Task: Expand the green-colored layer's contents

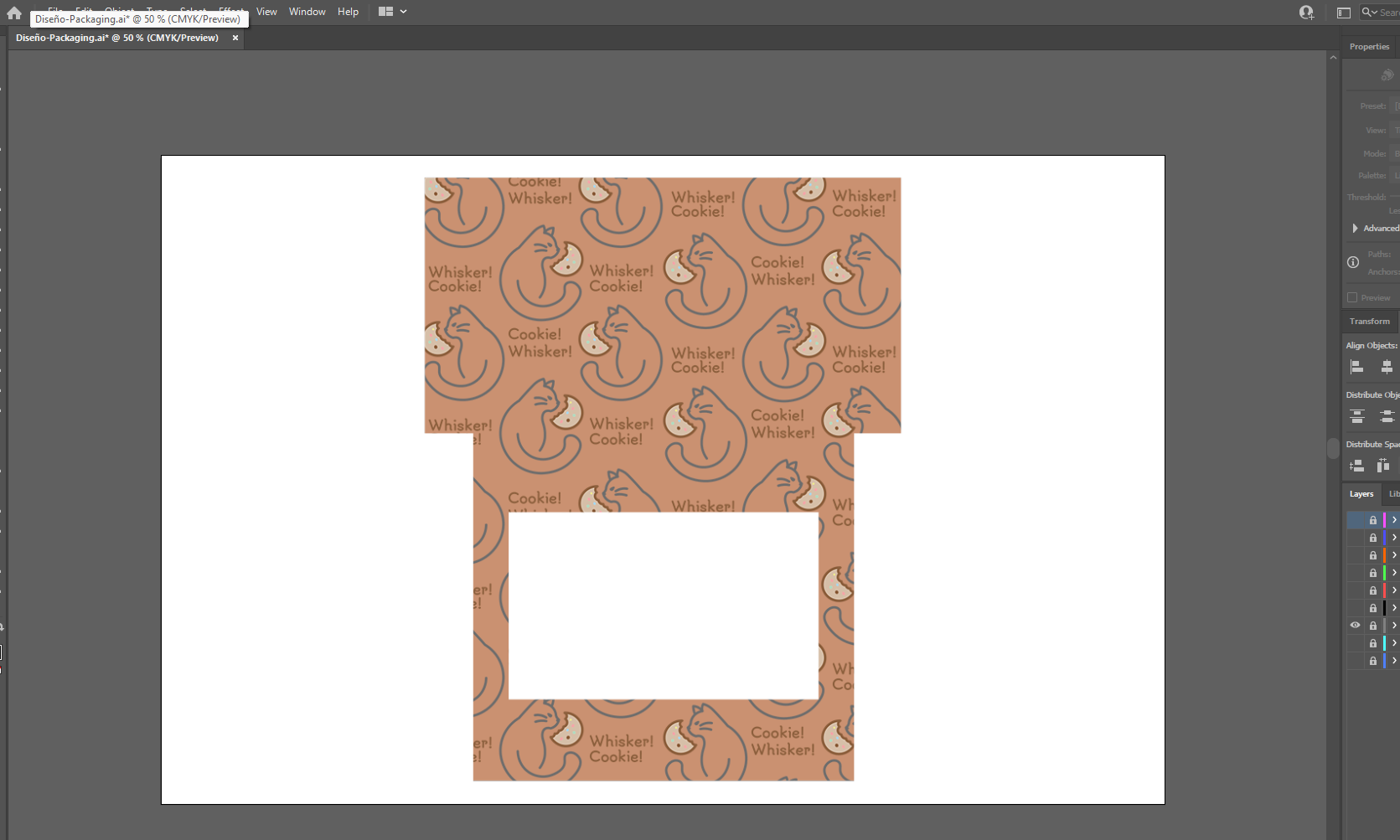Action: click(1394, 573)
